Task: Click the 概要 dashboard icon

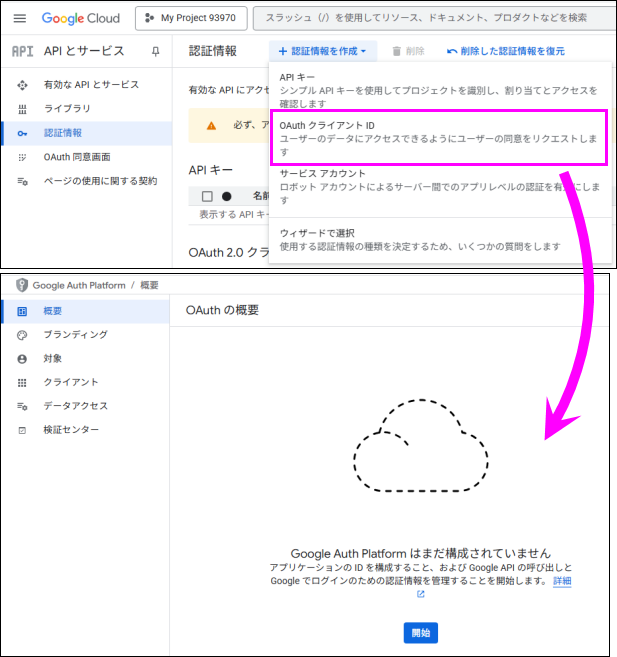Action: pyautogui.click(x=22, y=311)
